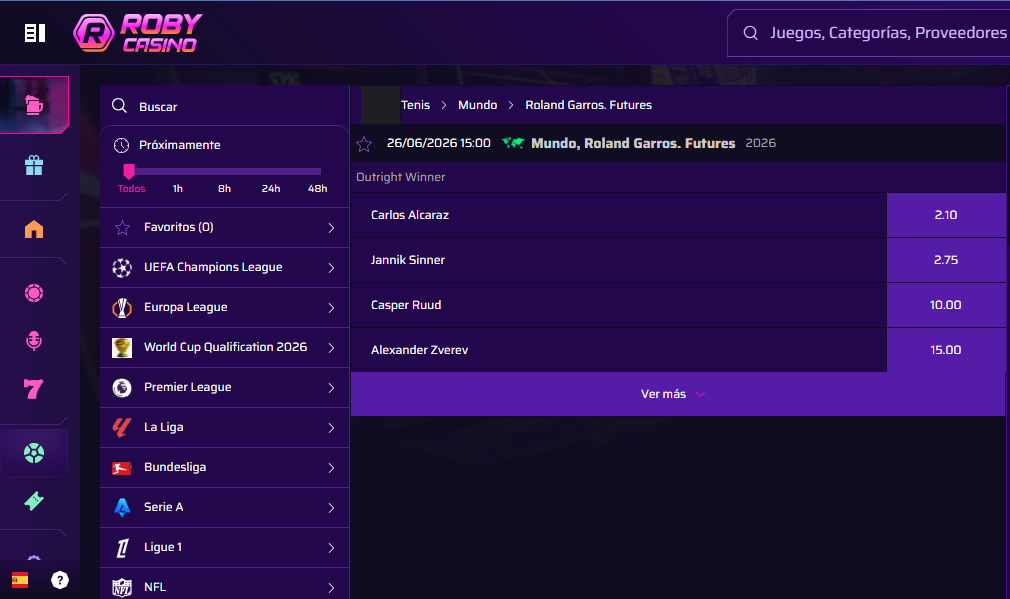Expand Favoritos (0) chevron
The width and height of the screenshot is (1010, 599).
pyautogui.click(x=331, y=228)
